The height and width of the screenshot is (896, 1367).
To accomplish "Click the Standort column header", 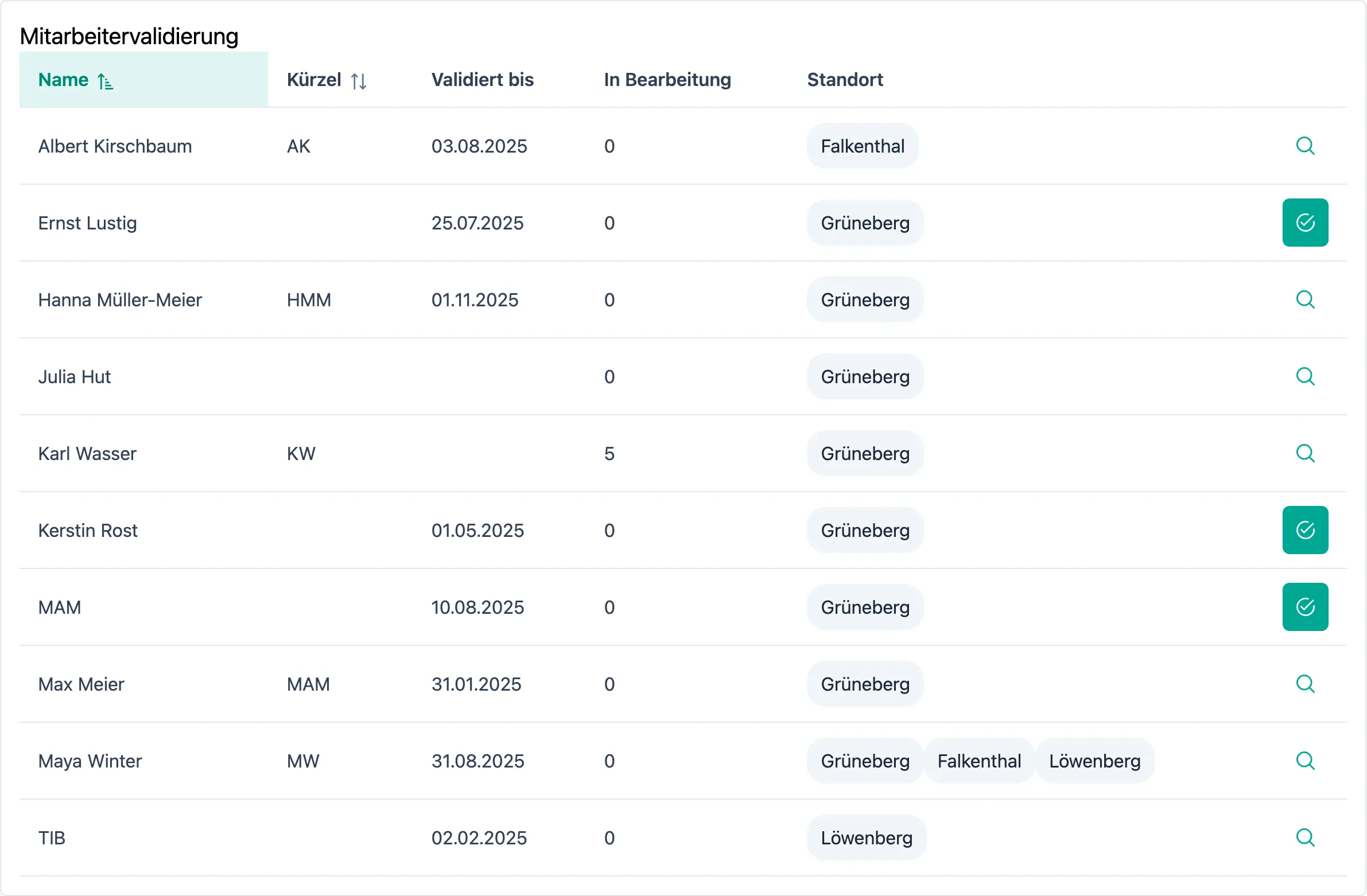I will tap(844, 80).
